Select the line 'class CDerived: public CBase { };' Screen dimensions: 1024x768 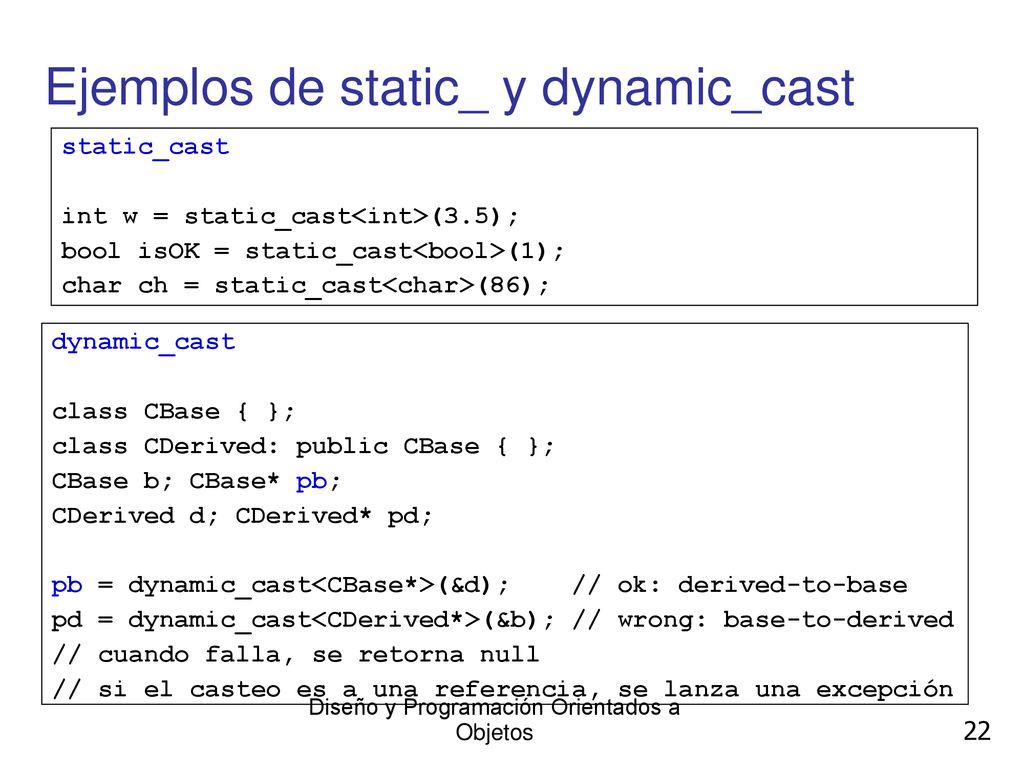tap(303, 447)
